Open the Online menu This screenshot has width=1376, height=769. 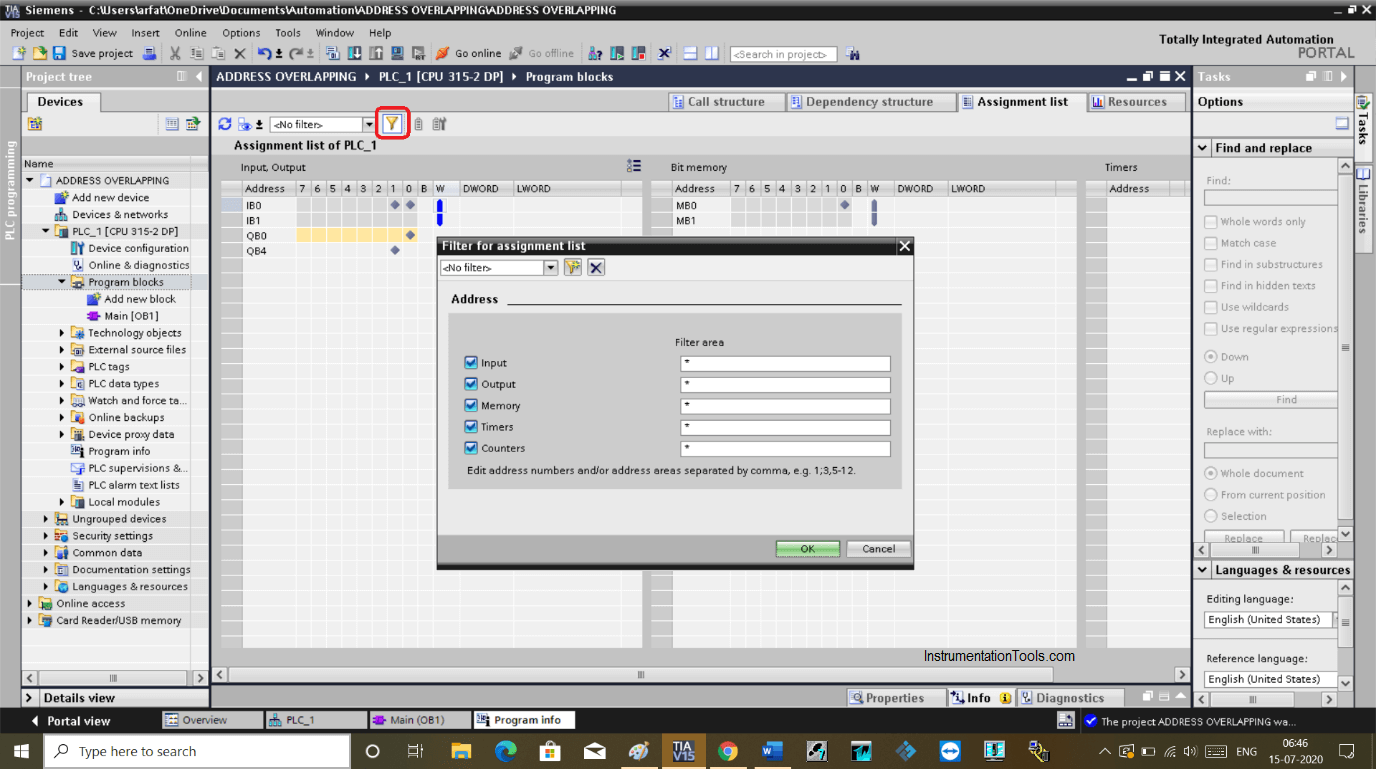tap(190, 33)
